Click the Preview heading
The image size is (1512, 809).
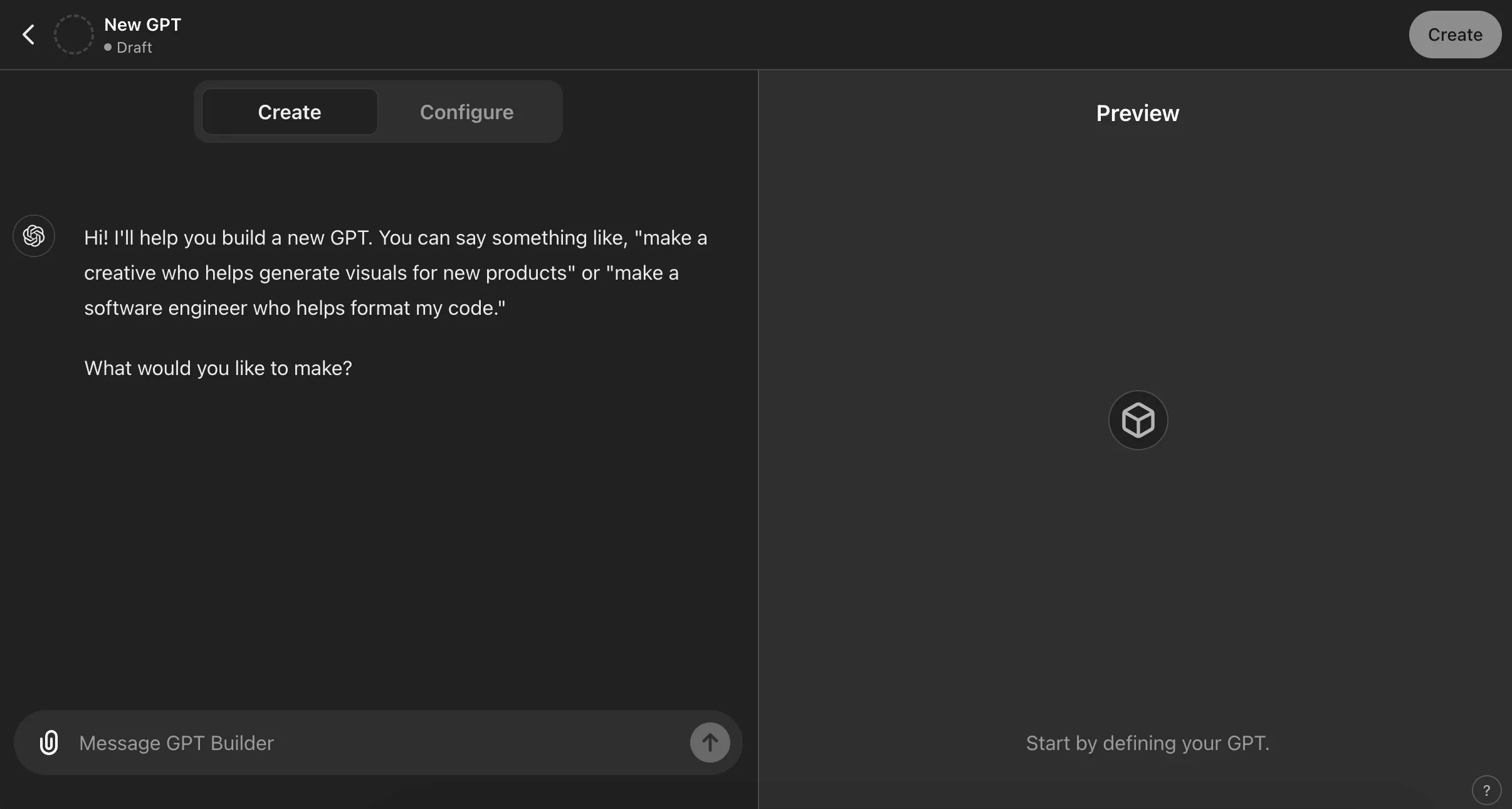[1137, 113]
